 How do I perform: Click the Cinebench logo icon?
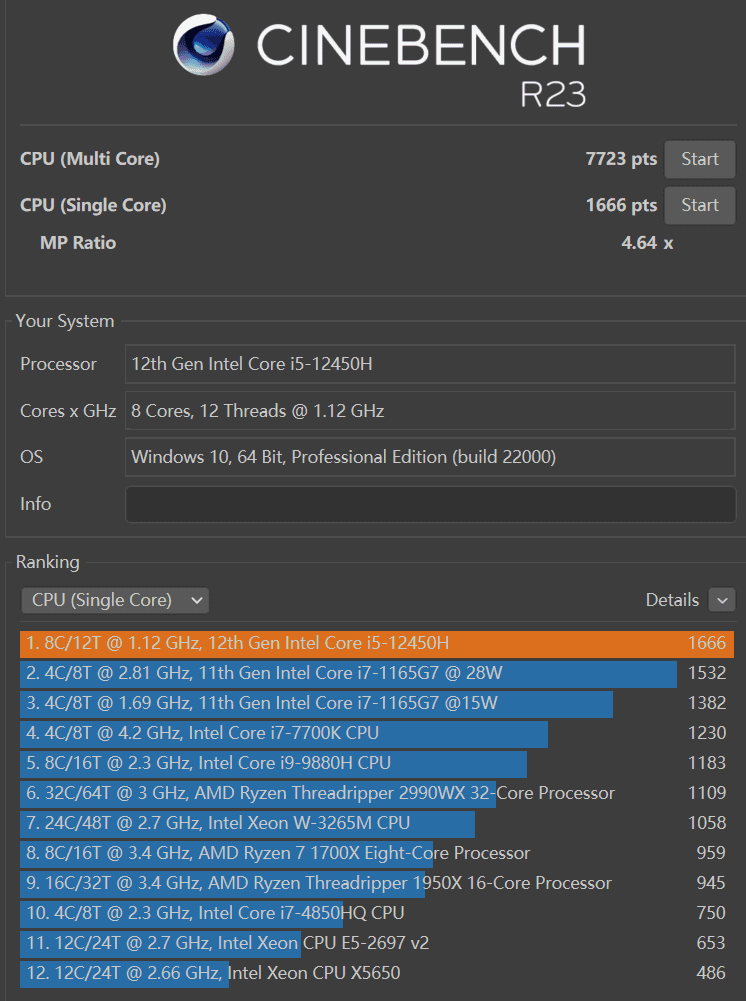pyautogui.click(x=205, y=47)
